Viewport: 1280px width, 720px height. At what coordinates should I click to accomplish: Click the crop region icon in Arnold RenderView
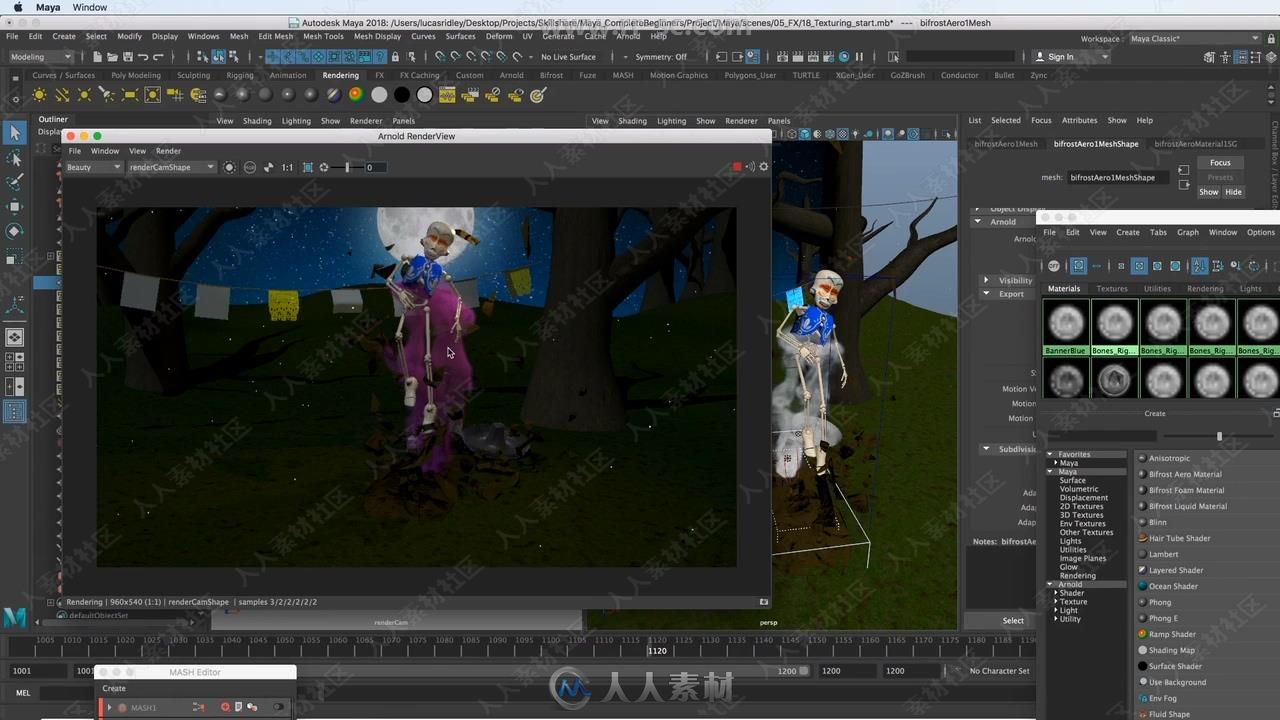(x=307, y=167)
